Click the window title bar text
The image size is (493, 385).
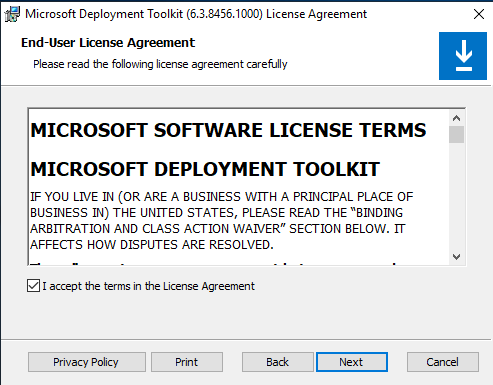pos(196,14)
